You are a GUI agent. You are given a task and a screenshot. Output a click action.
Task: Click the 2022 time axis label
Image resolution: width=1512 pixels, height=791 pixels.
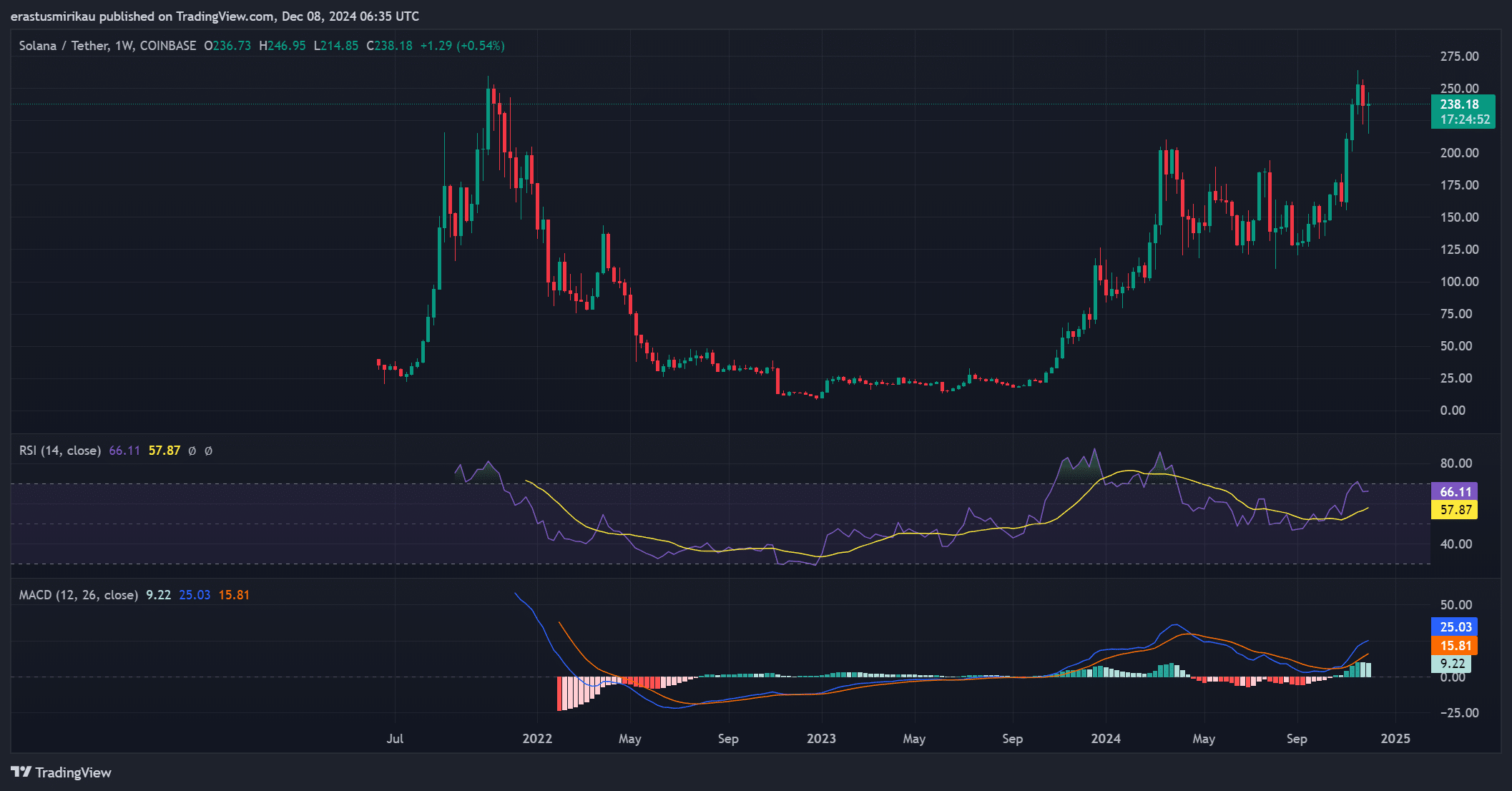pos(537,739)
